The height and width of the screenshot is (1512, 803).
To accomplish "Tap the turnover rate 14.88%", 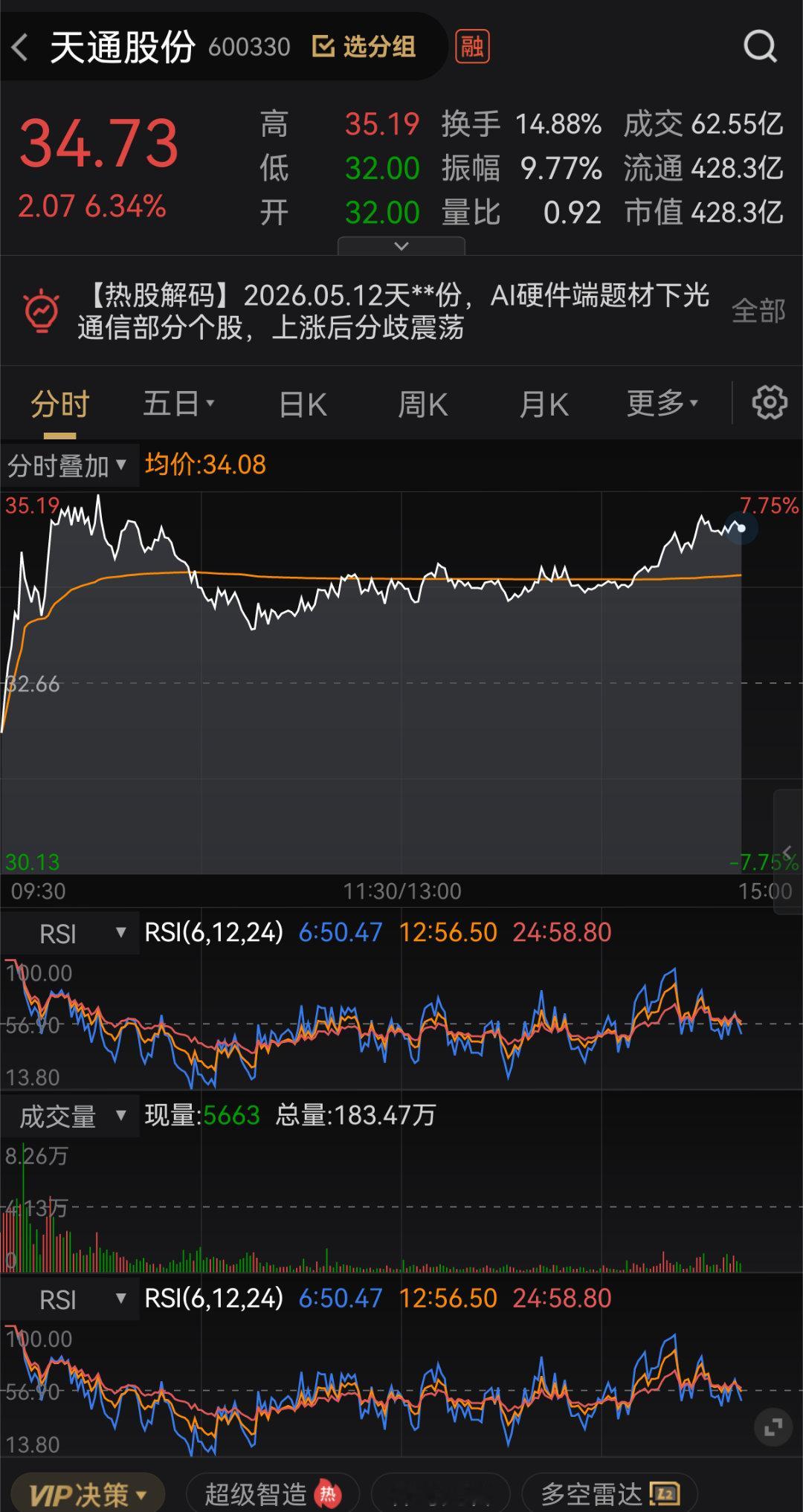I will tap(558, 124).
